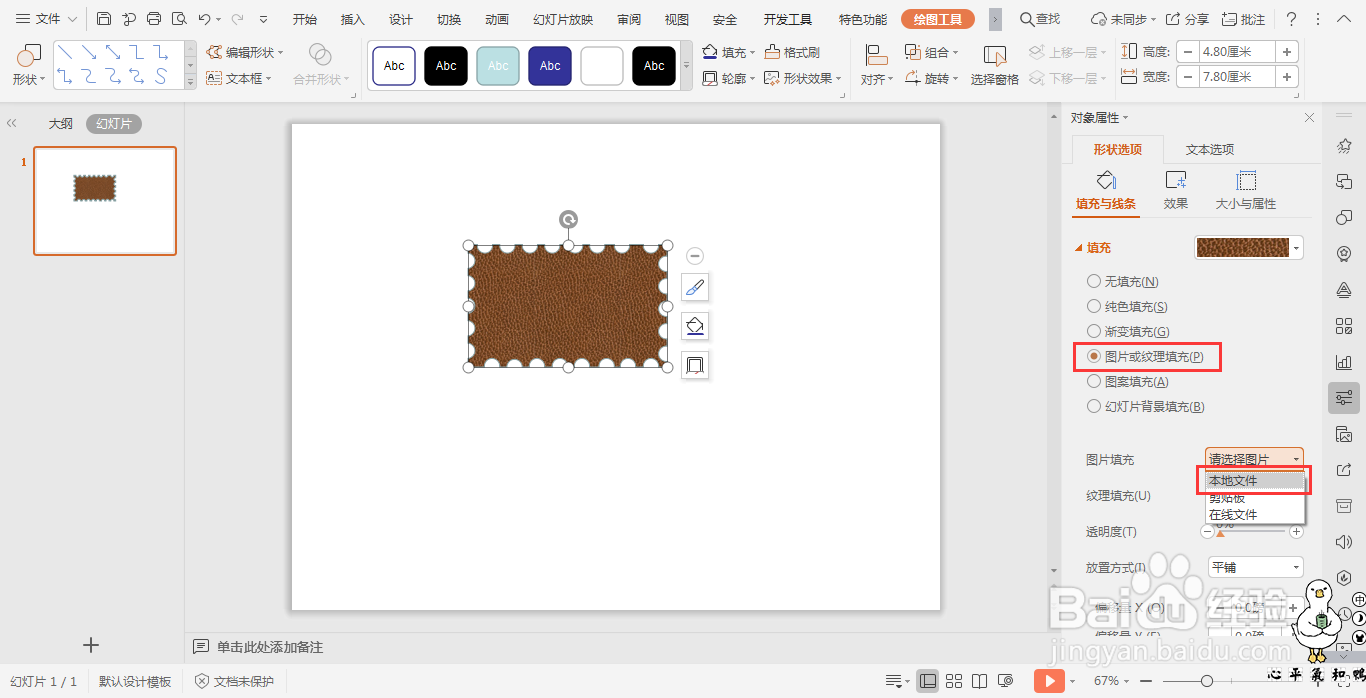Click the outline icon beside the shape
The width and height of the screenshot is (1366, 698).
coord(695,365)
